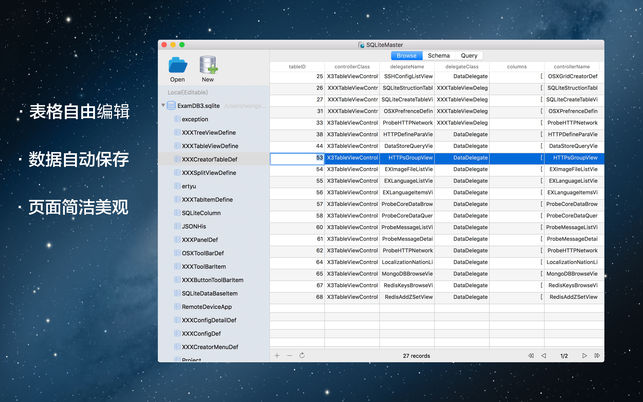Refresh the table with reload icon
Image resolution: width=643 pixels, height=402 pixels.
(301, 355)
